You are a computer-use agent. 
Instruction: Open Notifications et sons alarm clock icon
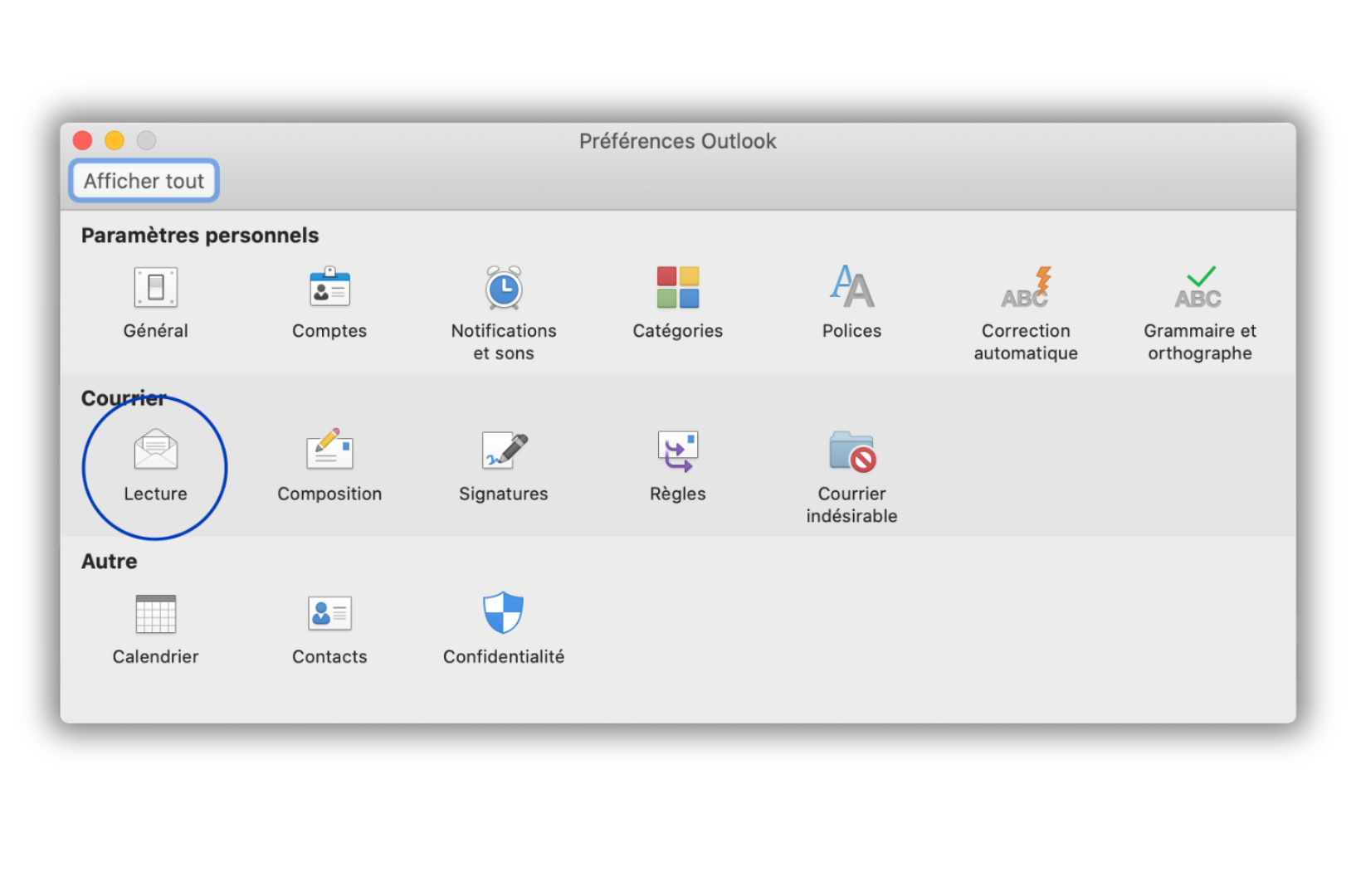coord(504,288)
